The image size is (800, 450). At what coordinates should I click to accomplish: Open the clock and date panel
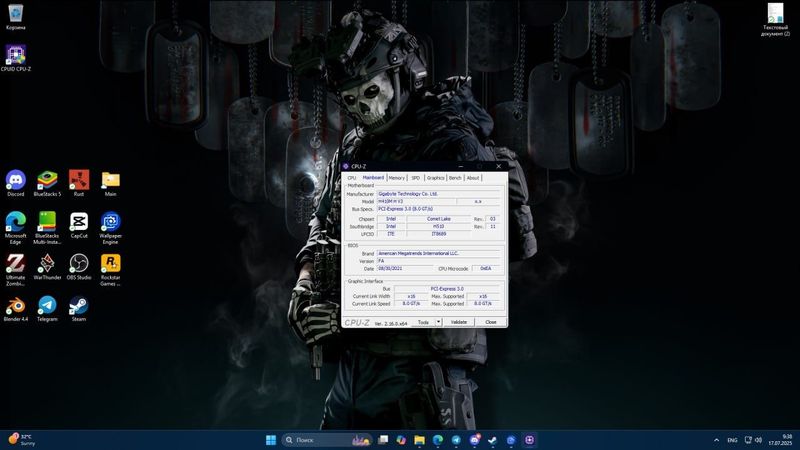pos(781,440)
